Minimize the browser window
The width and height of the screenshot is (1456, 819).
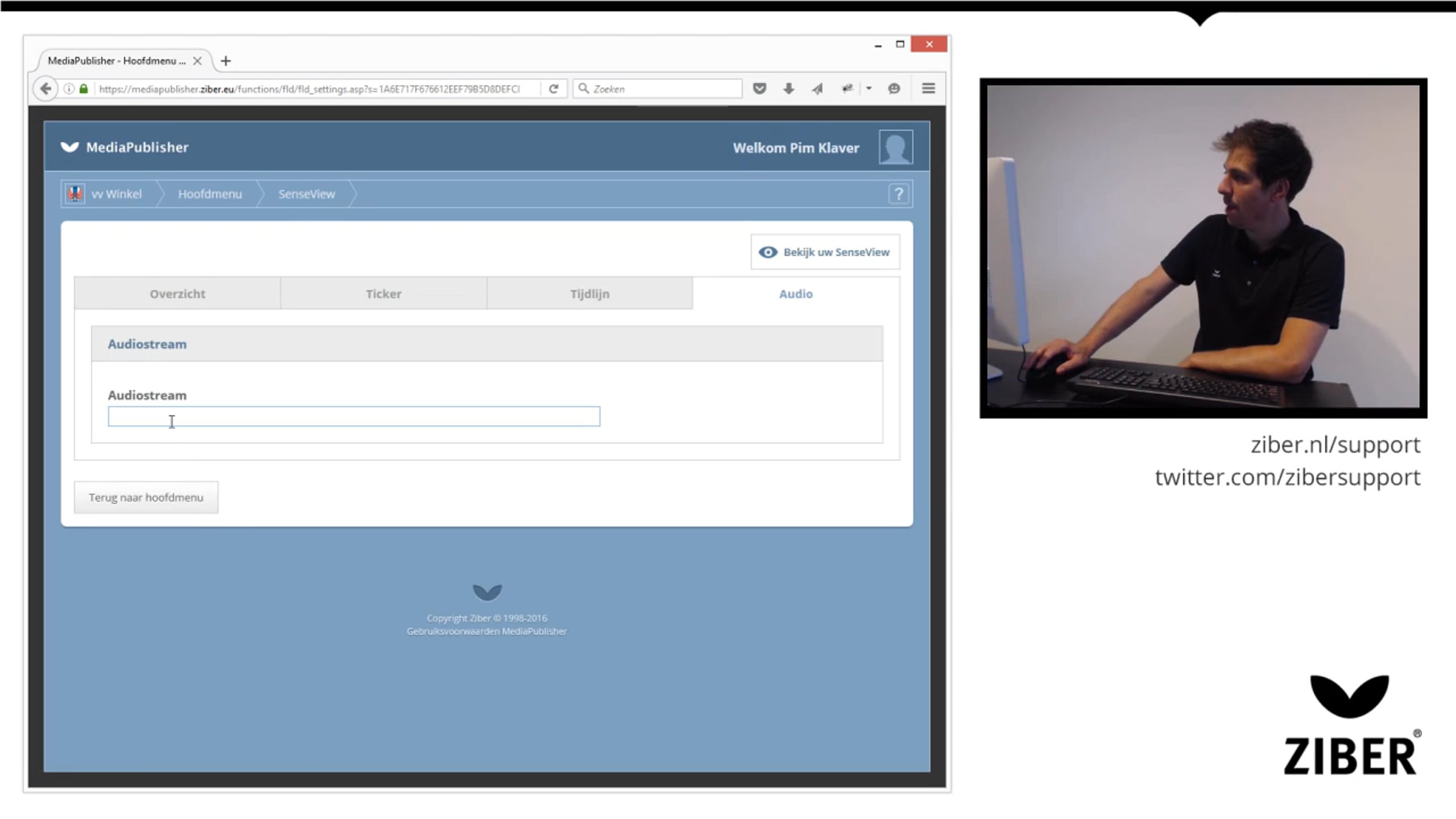tap(878, 44)
